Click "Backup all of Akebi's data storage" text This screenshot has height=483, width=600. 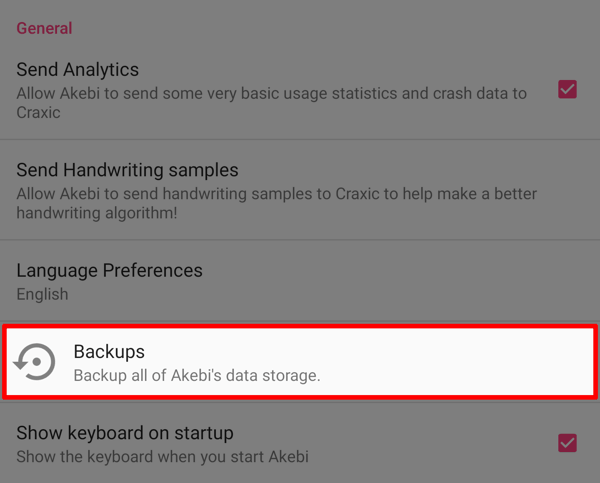coord(197,375)
